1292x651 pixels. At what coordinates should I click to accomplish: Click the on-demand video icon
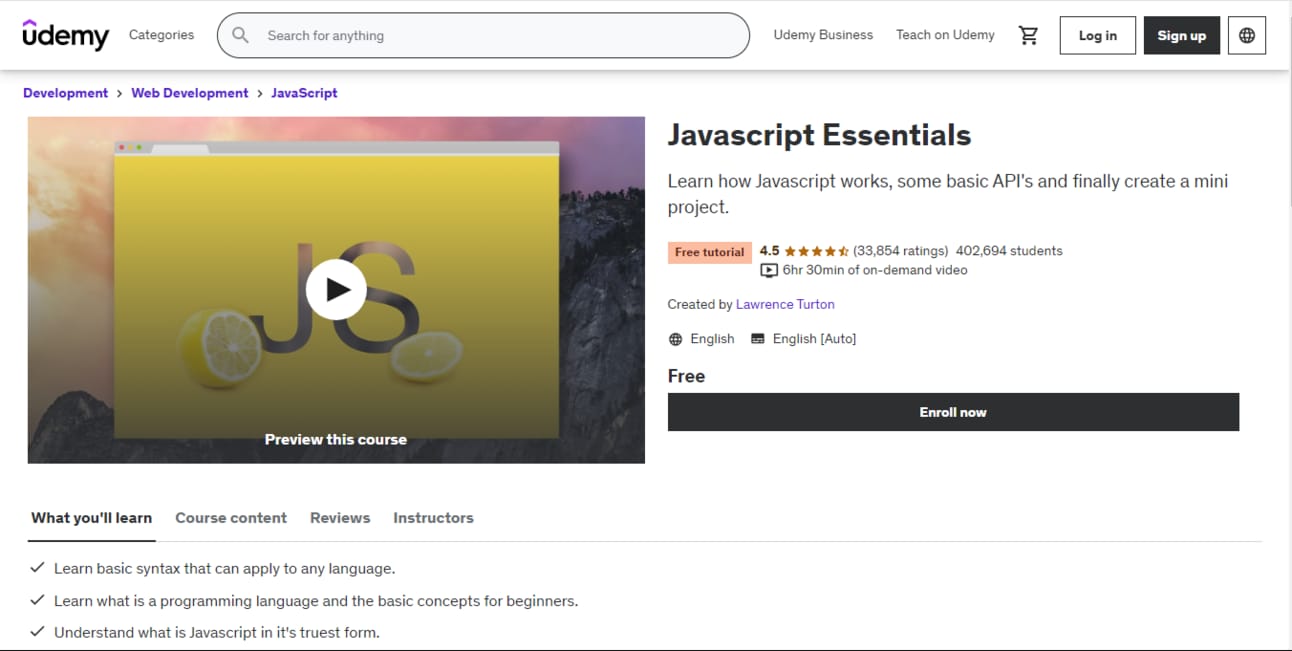(769, 270)
